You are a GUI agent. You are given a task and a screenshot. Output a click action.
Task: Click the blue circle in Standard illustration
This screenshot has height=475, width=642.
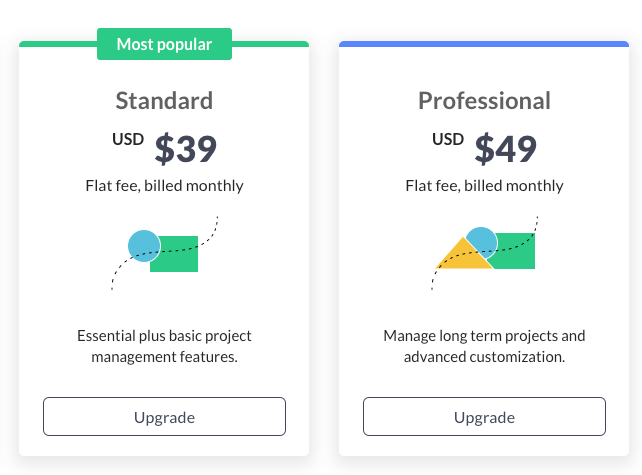coord(144,246)
